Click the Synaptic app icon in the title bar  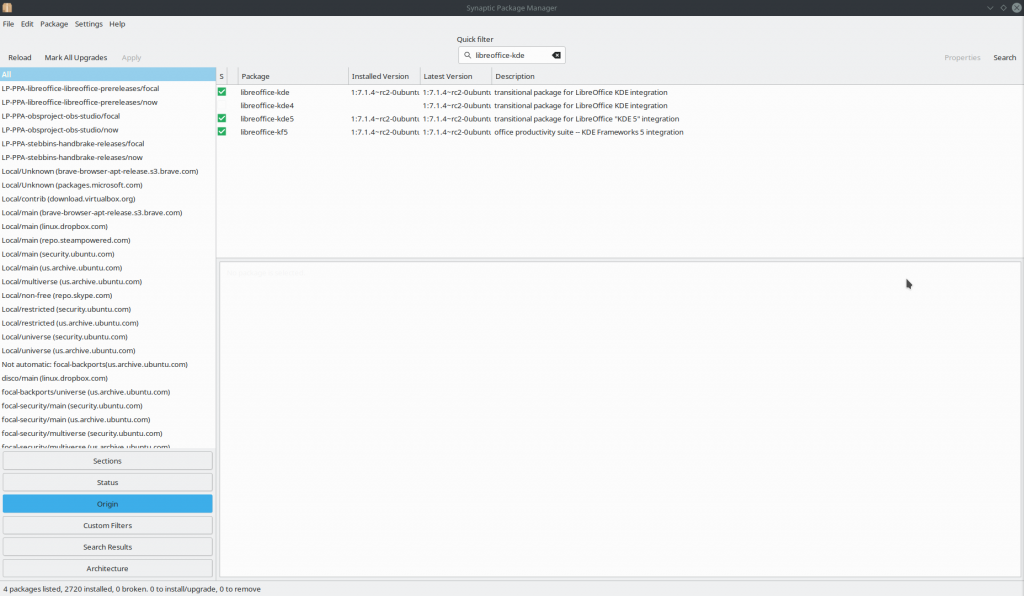[7, 8]
